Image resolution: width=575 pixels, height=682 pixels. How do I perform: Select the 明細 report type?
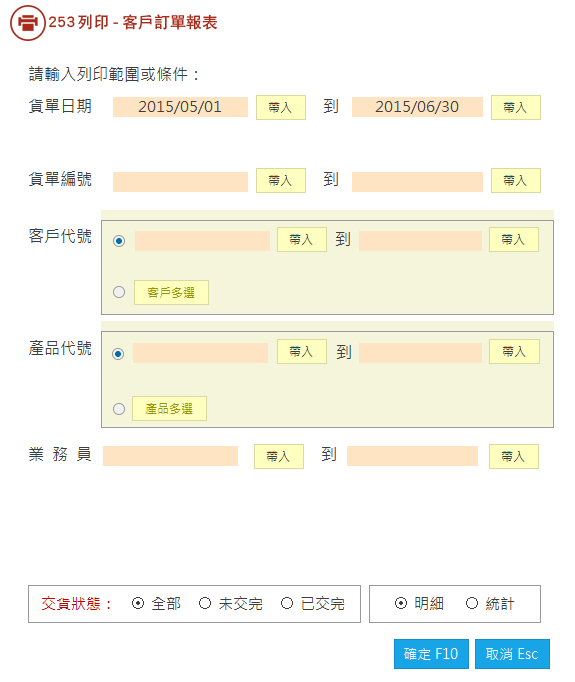tap(401, 603)
